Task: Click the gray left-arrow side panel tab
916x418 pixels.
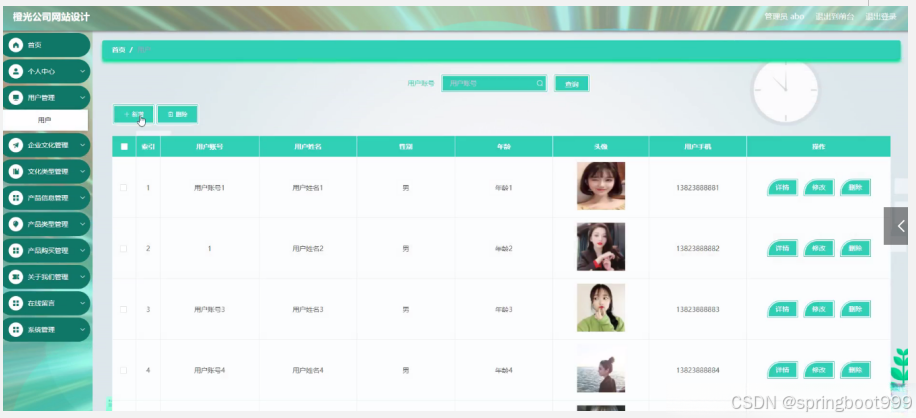Action: click(x=896, y=226)
